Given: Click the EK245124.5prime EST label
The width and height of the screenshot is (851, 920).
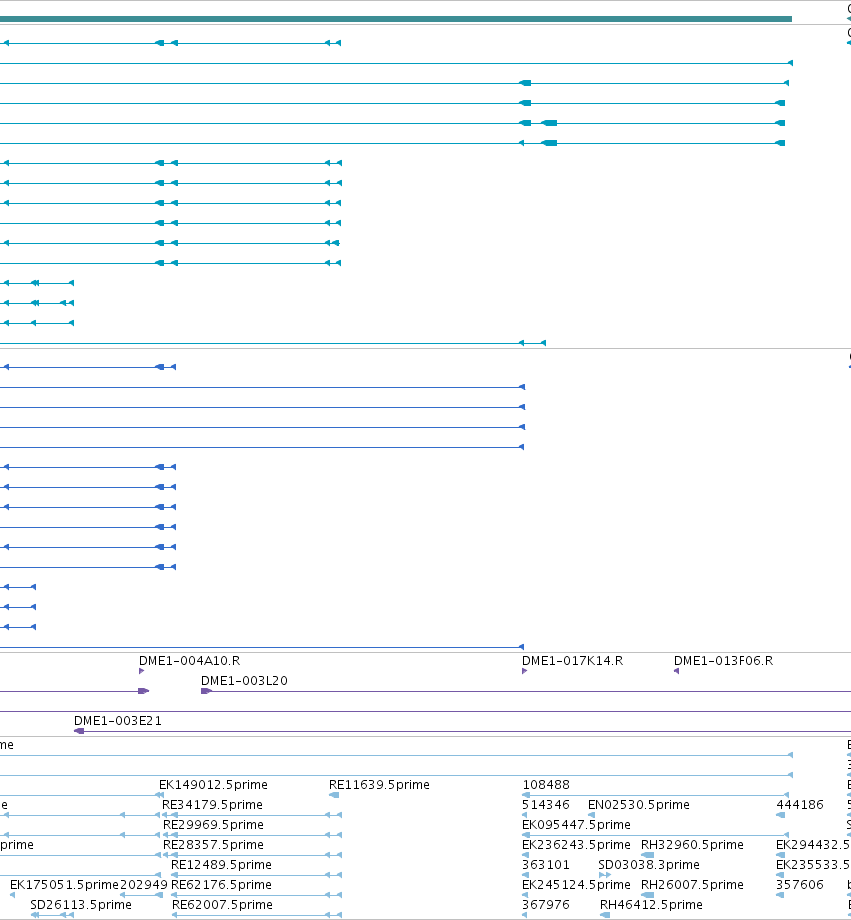Looking at the screenshot, I should click(576, 884).
